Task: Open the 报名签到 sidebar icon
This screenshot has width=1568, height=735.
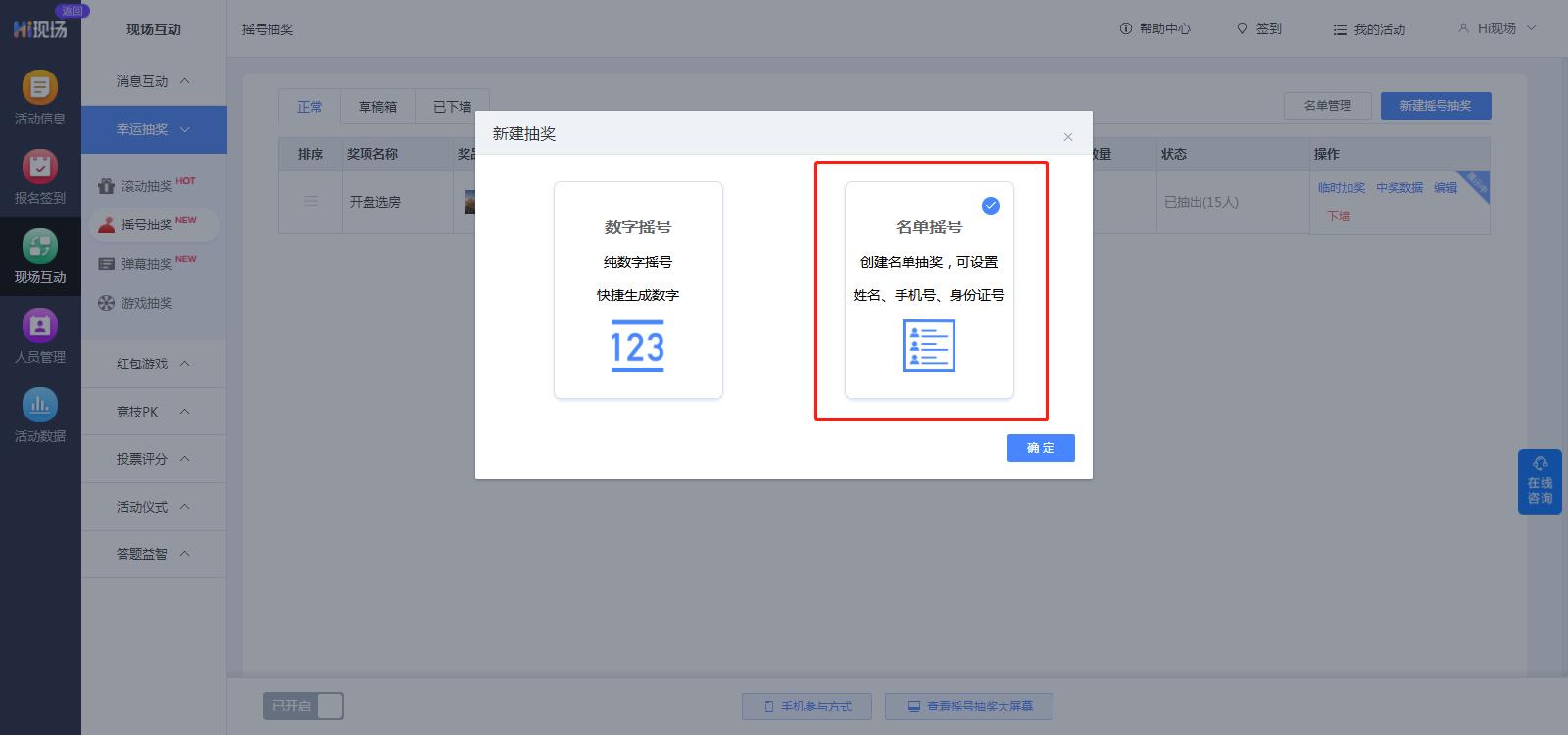Action: [40, 177]
